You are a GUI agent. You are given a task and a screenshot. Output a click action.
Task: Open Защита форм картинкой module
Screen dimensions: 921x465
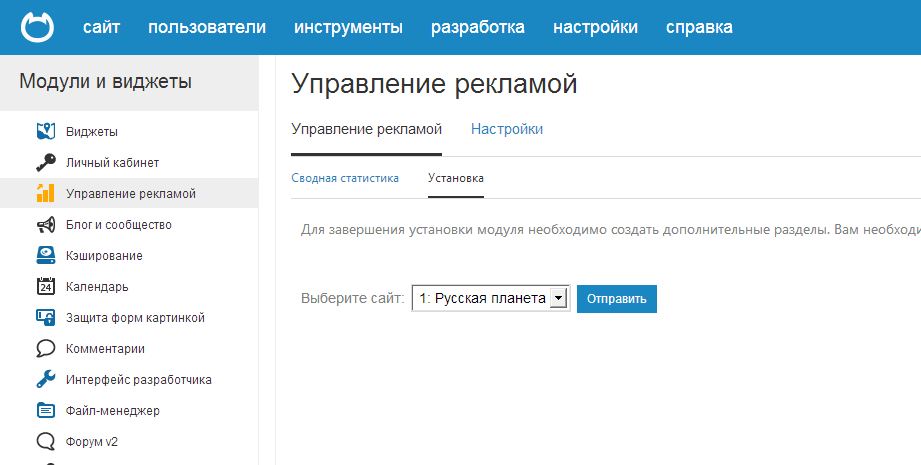[135, 318]
